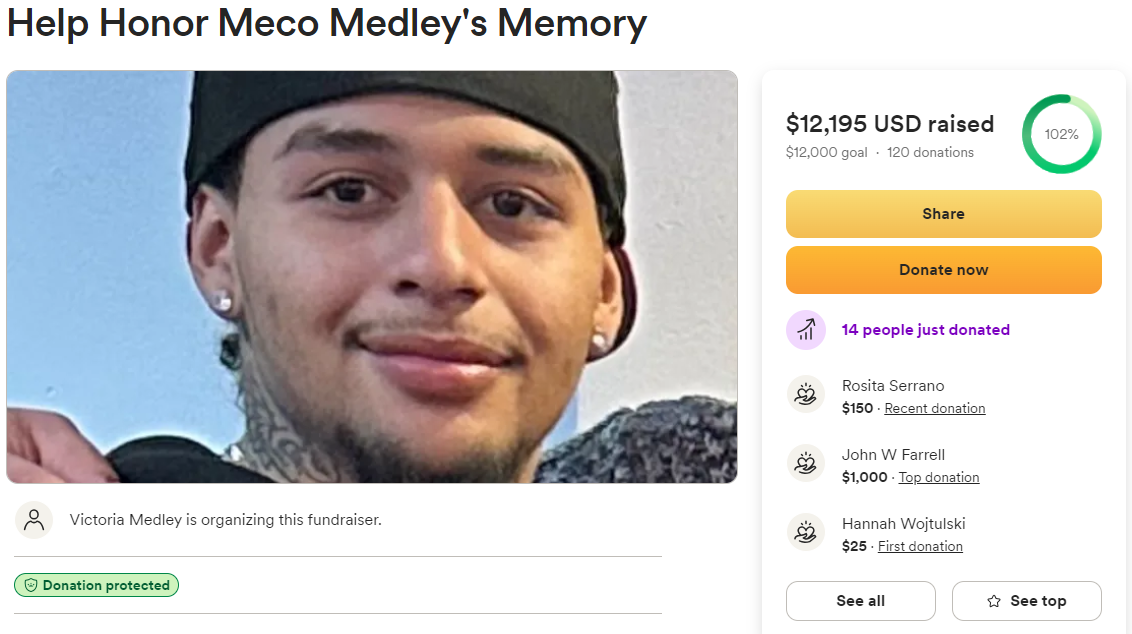Follow the Top donation link
Screen dimensions: 1132x634
[x=939, y=477]
